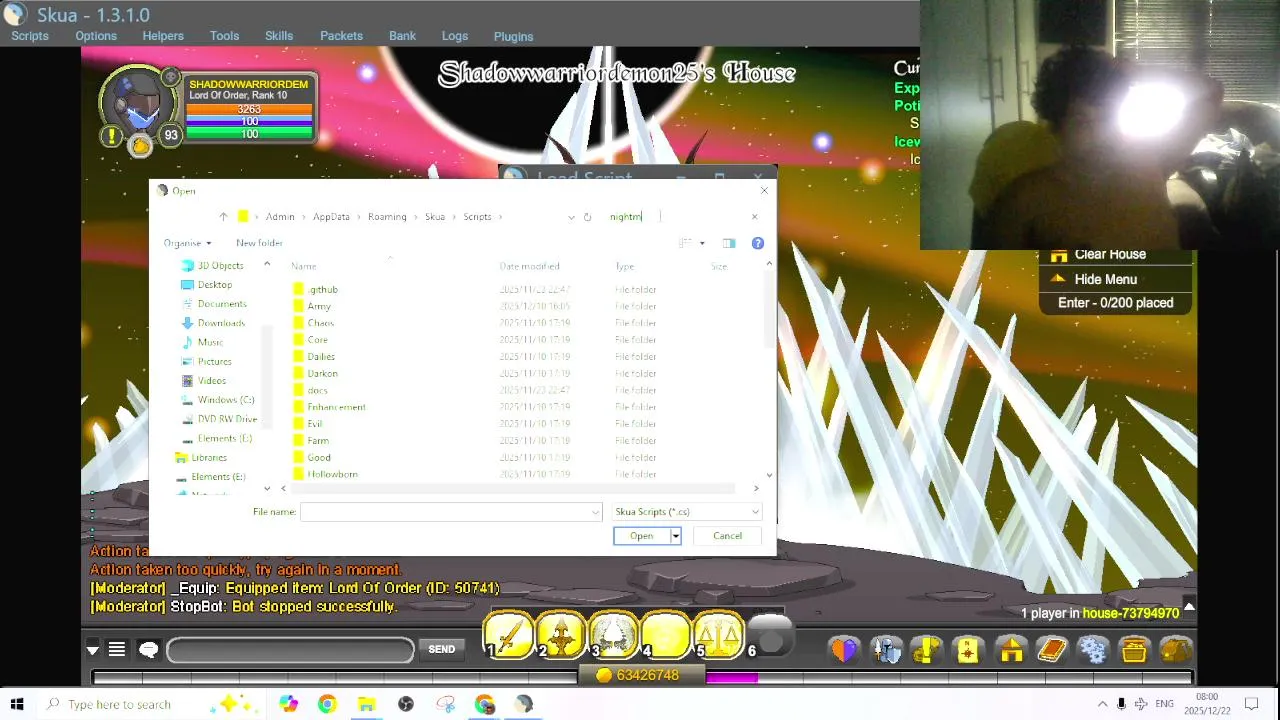The image size is (1280, 720).
Task: Open the Plugins menu
Action: pyautogui.click(x=513, y=36)
